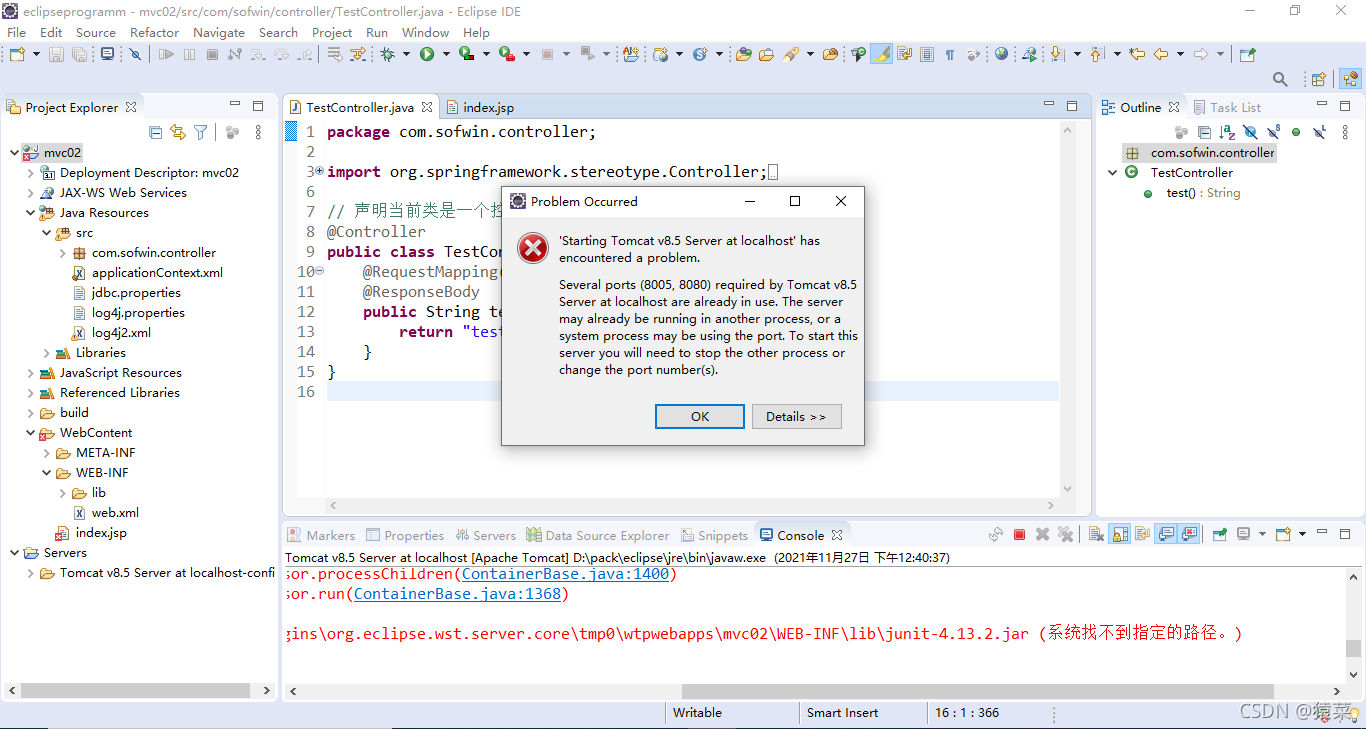Expand com.sofwin.controller package node
This screenshot has height=729, width=1366.
pos(63,253)
